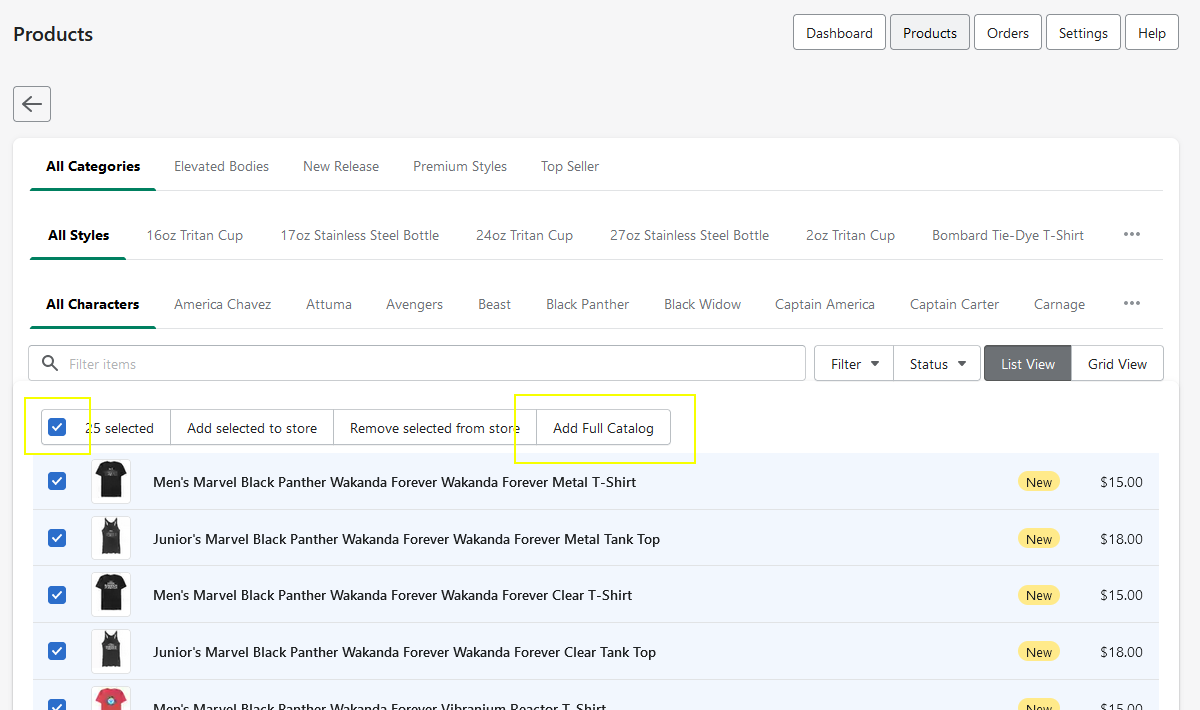Select the 24oz Tritan Cup style tab

524,235
